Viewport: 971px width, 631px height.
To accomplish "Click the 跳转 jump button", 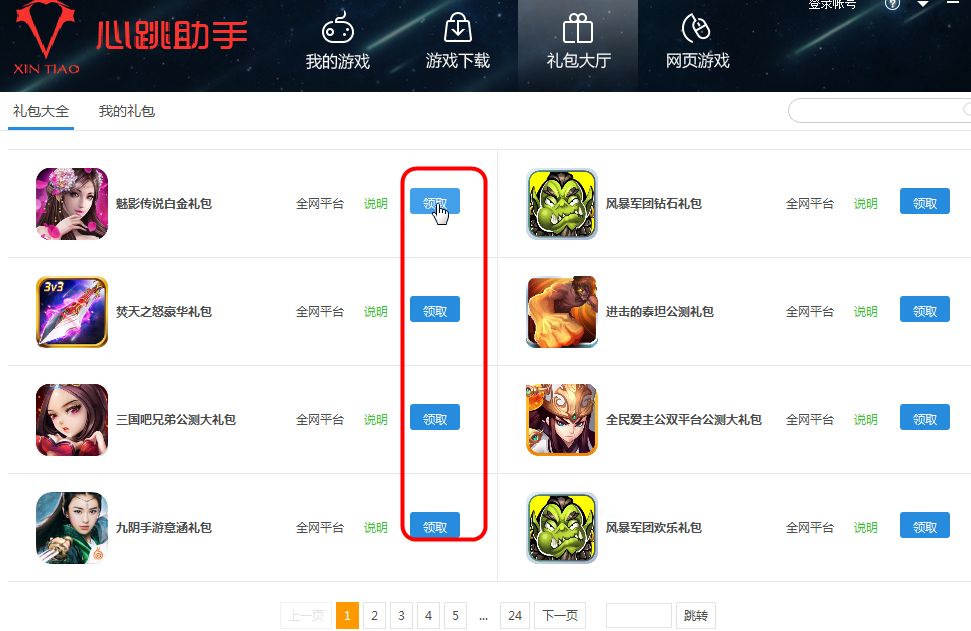I will pos(695,616).
